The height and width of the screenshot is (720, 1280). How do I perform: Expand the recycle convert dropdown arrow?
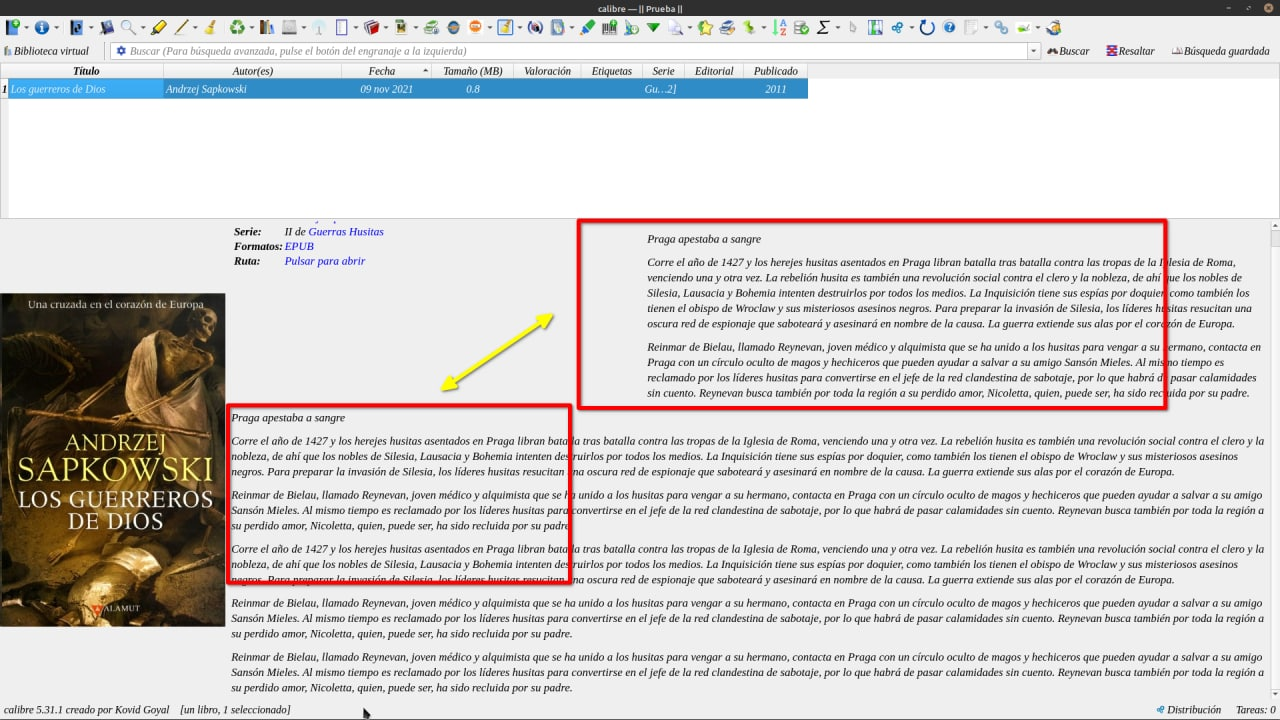(x=251, y=28)
